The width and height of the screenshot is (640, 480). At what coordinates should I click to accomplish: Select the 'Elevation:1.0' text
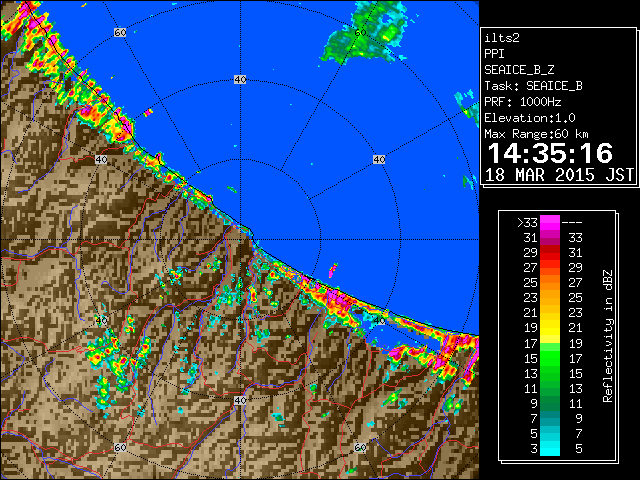coord(530,118)
